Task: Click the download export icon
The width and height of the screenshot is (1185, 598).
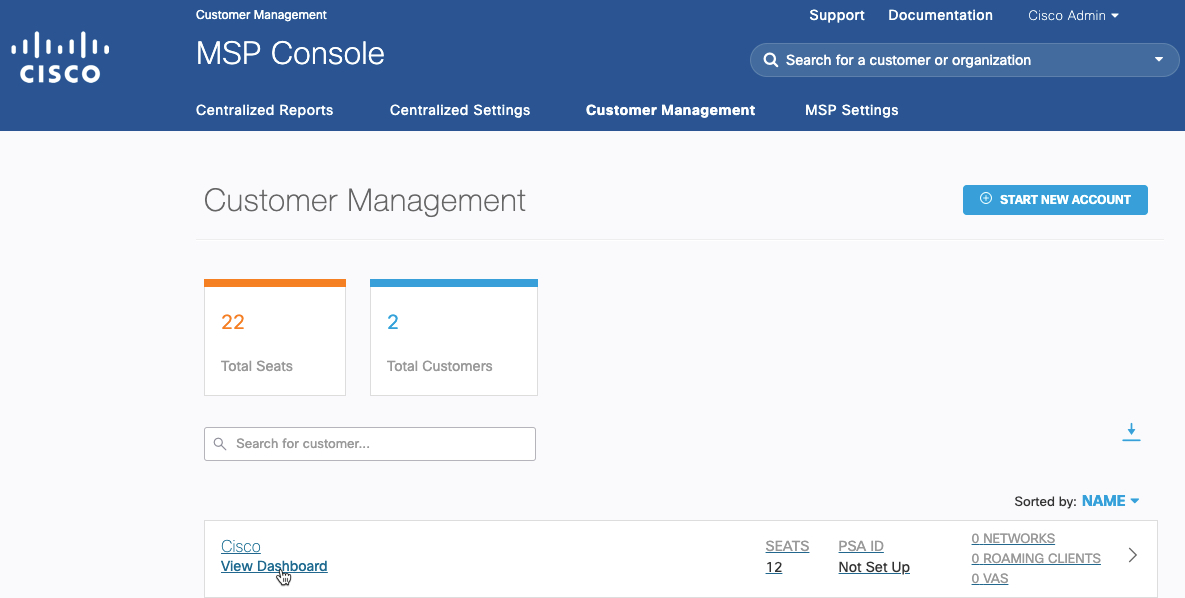Action: 1131,432
